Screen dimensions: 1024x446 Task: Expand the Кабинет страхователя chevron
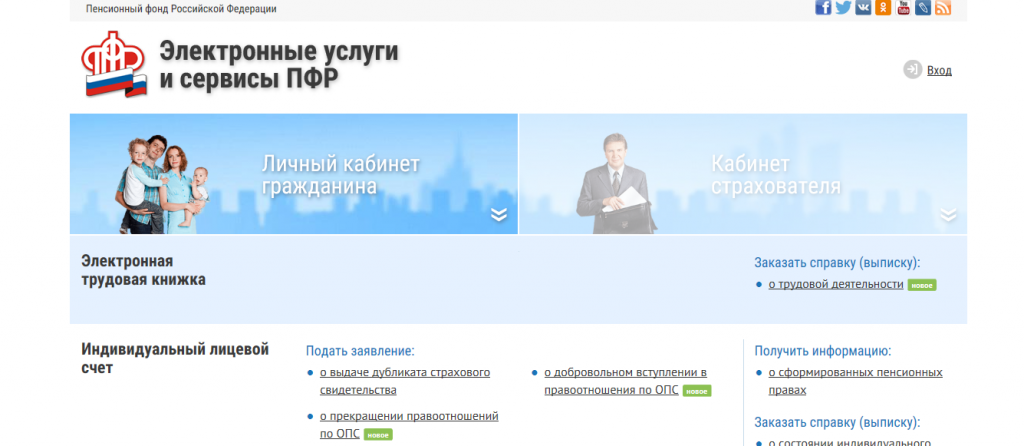(948, 214)
